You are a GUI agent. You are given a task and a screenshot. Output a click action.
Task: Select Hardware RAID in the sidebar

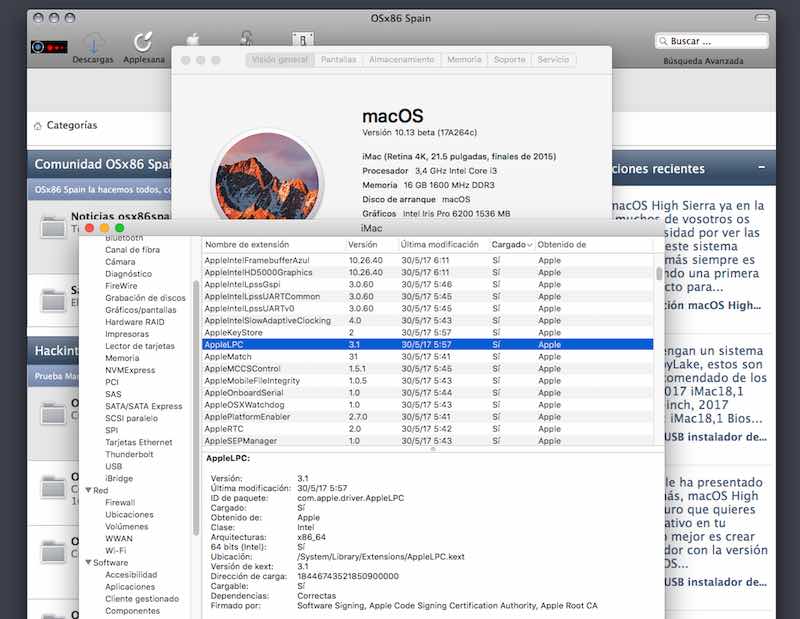(135, 322)
